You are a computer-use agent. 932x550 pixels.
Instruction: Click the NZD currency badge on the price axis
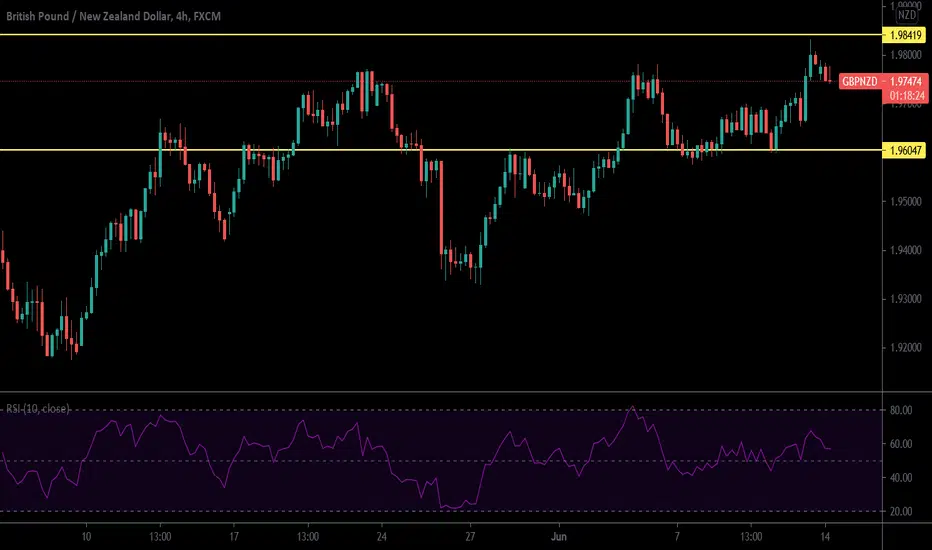click(x=906, y=15)
